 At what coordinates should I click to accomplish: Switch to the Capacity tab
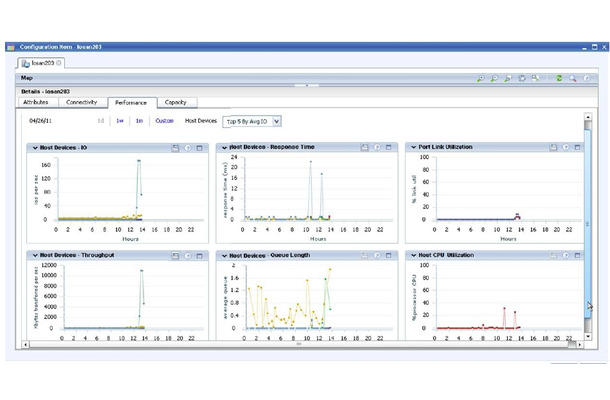click(175, 102)
